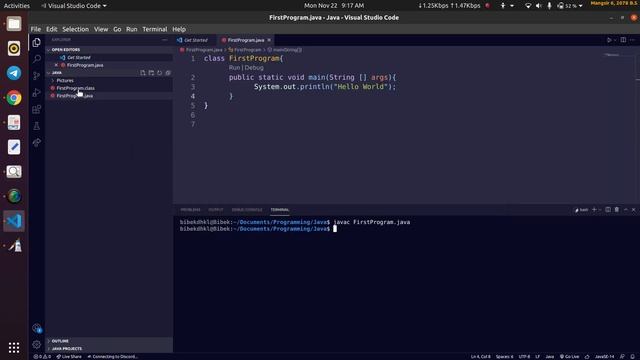Image resolution: width=640 pixels, height=360 pixels.
Task: Open the Terminal menu
Action: pos(155,29)
